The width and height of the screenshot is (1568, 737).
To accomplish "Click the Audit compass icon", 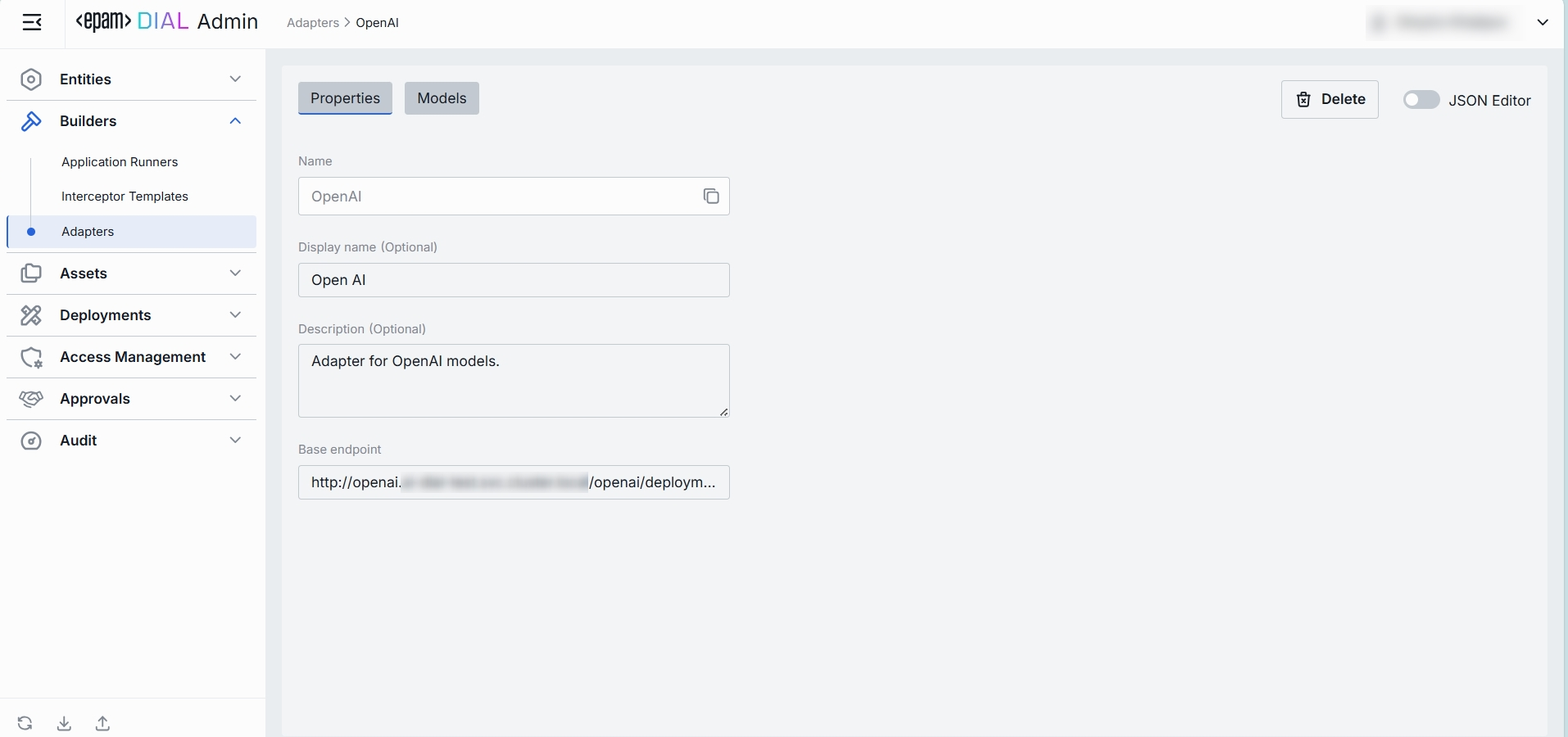I will pyautogui.click(x=31, y=441).
